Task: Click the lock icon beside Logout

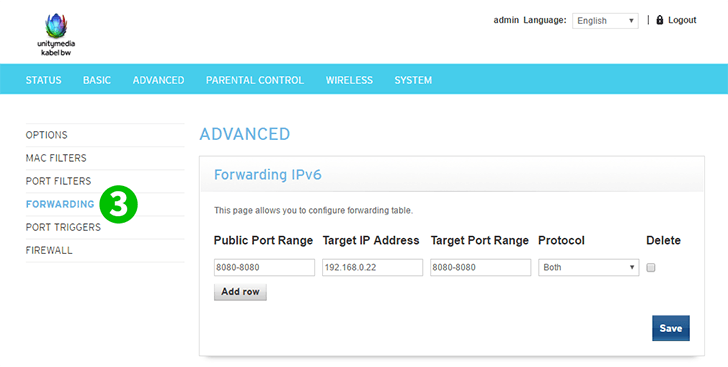Action: pos(659,20)
